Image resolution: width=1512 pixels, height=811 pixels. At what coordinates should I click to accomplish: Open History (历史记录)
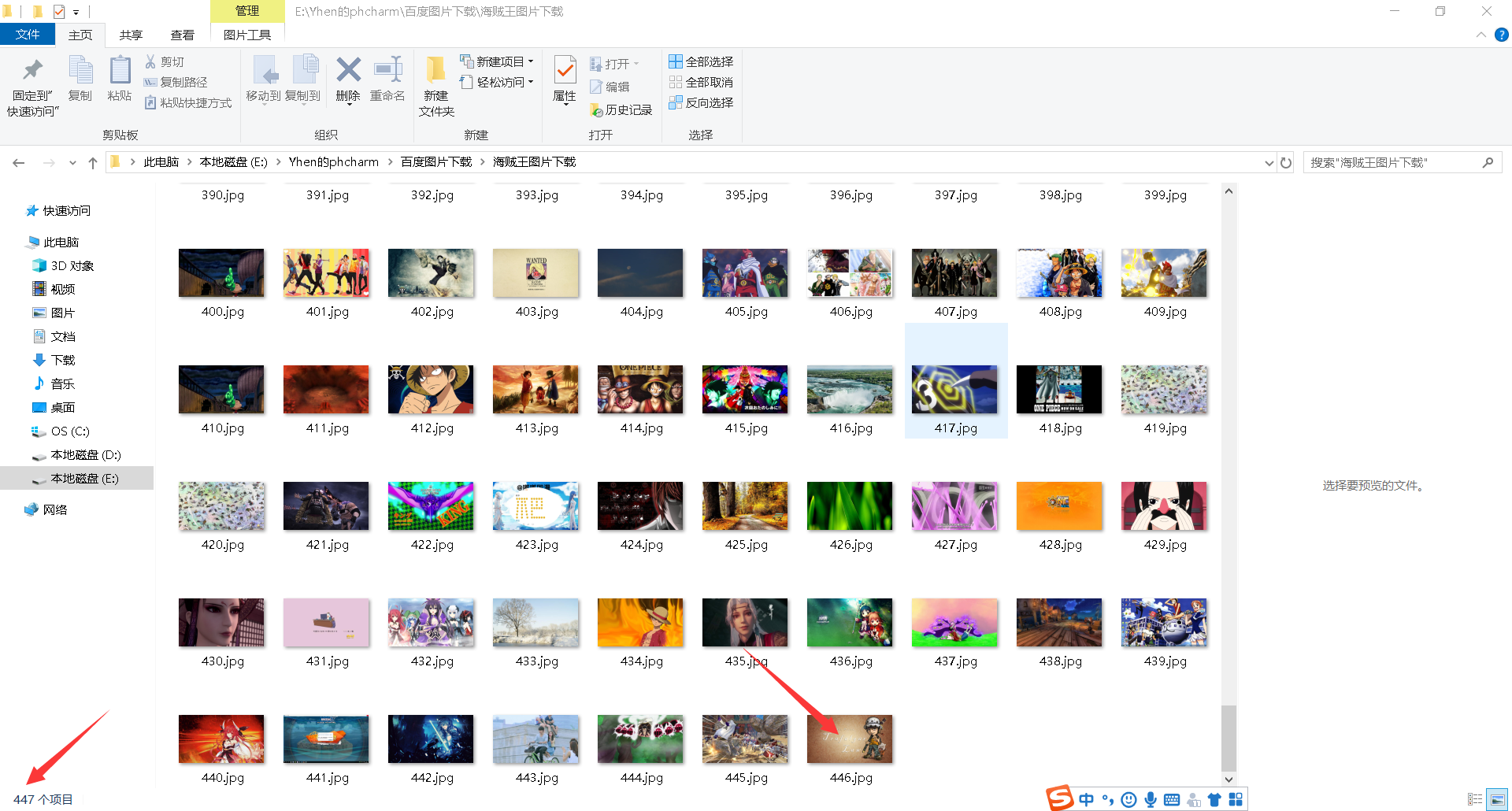click(621, 110)
